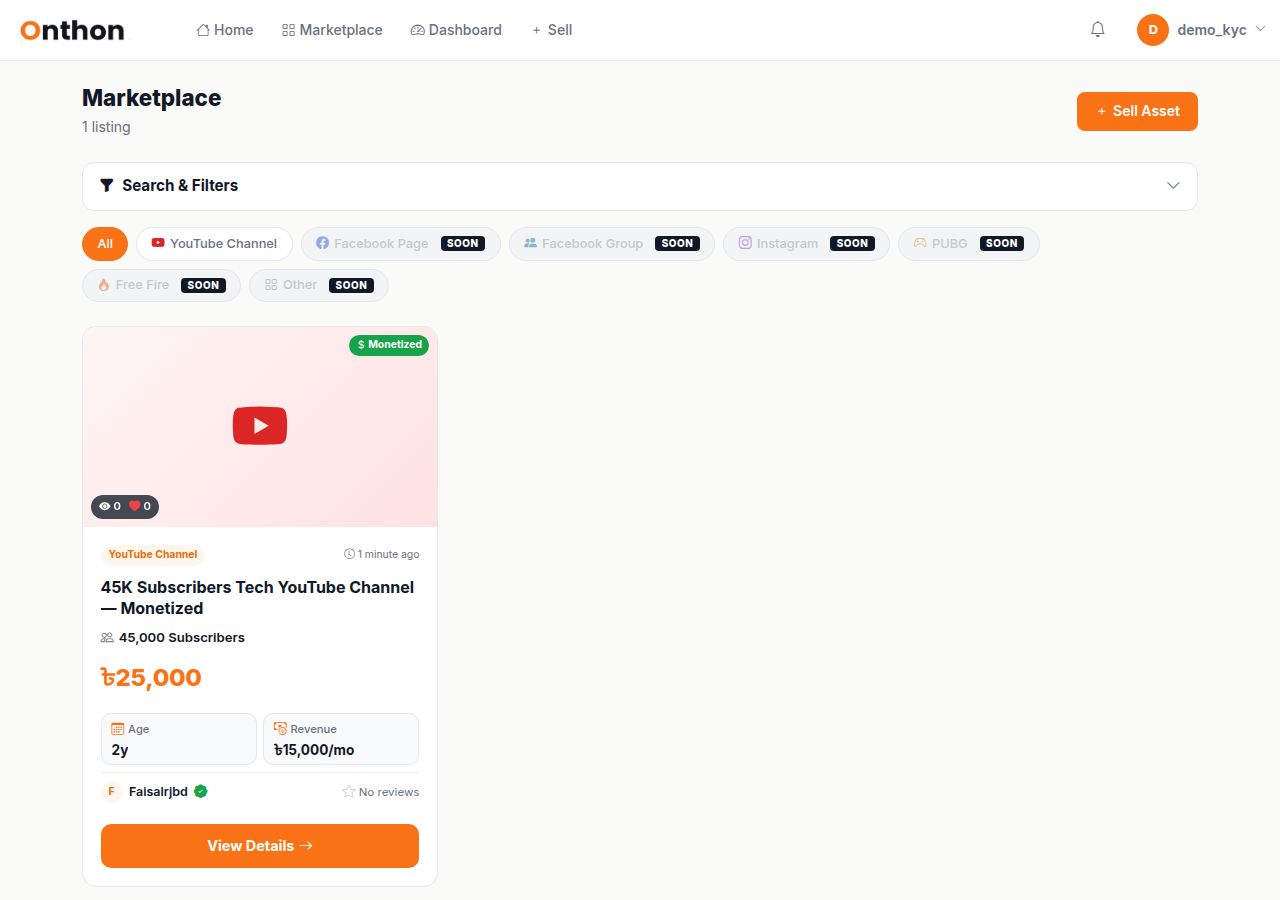Expand the Search & Filters panel chevron
The height and width of the screenshot is (900, 1280).
[1173, 186]
